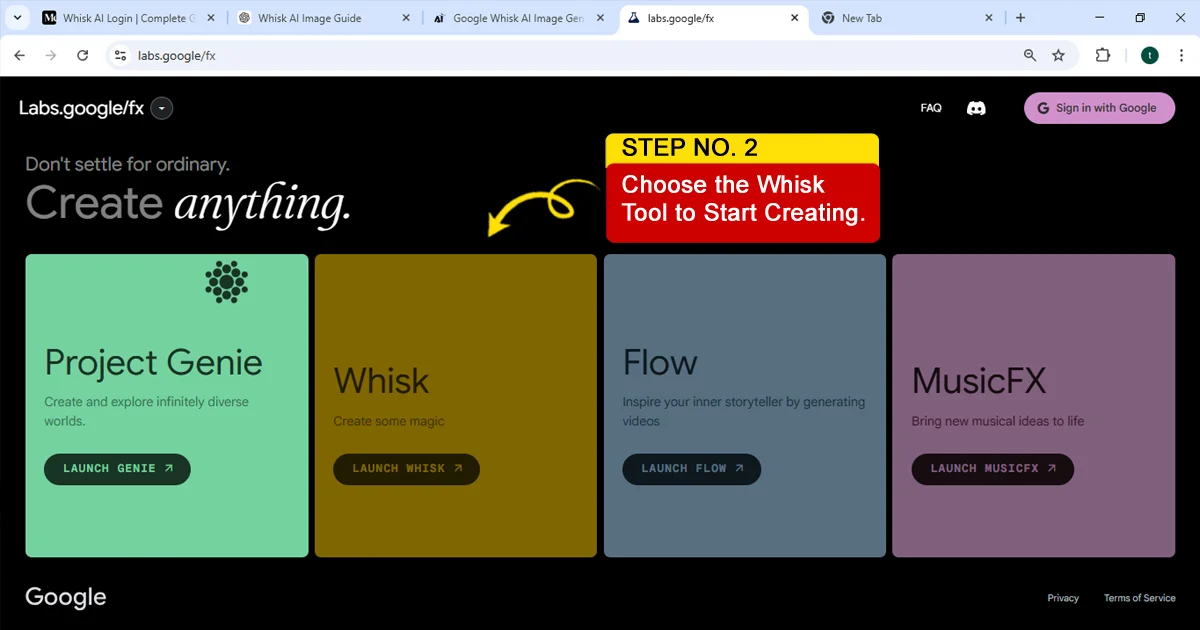This screenshot has width=1200, height=630.
Task: Open a new browser tab
Action: click(1020, 18)
